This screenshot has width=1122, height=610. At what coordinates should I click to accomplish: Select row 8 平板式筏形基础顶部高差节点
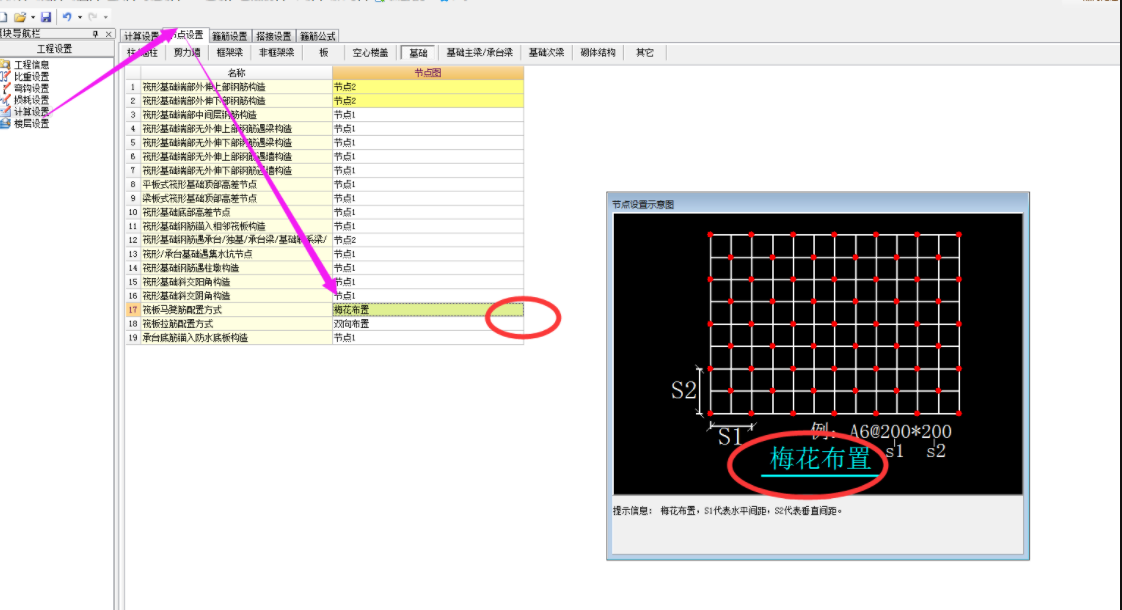[236, 184]
